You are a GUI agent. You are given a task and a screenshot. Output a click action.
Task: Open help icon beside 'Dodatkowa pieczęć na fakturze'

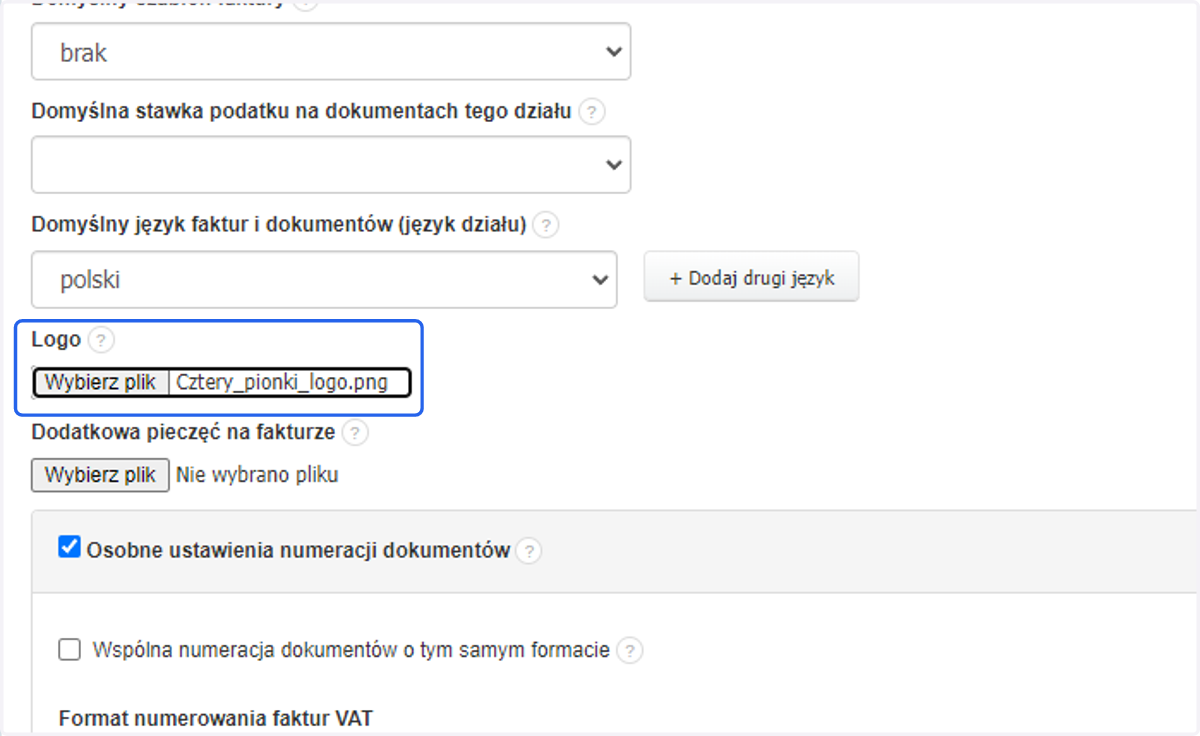pos(355,433)
